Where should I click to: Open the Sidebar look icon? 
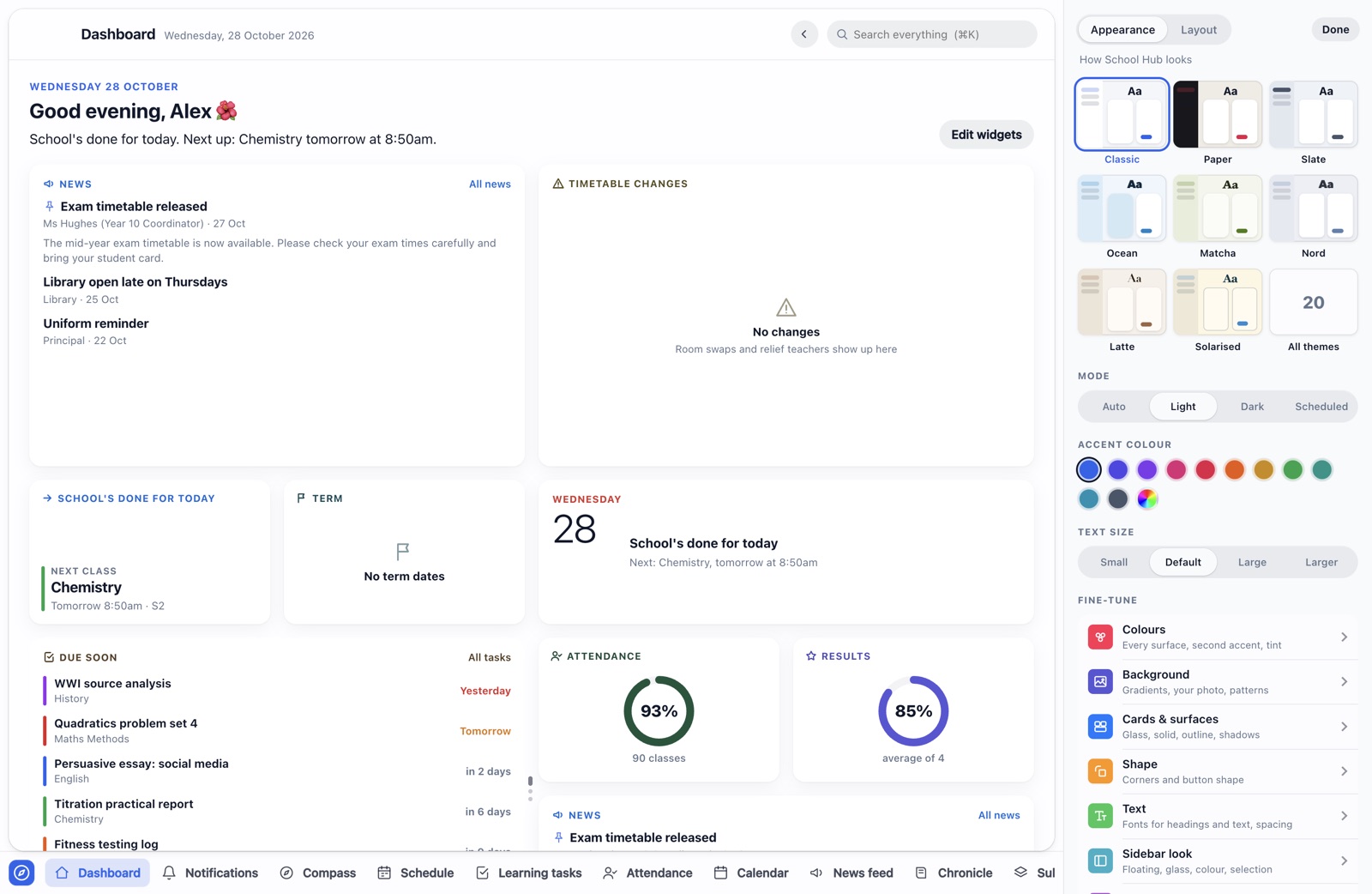click(x=1100, y=861)
